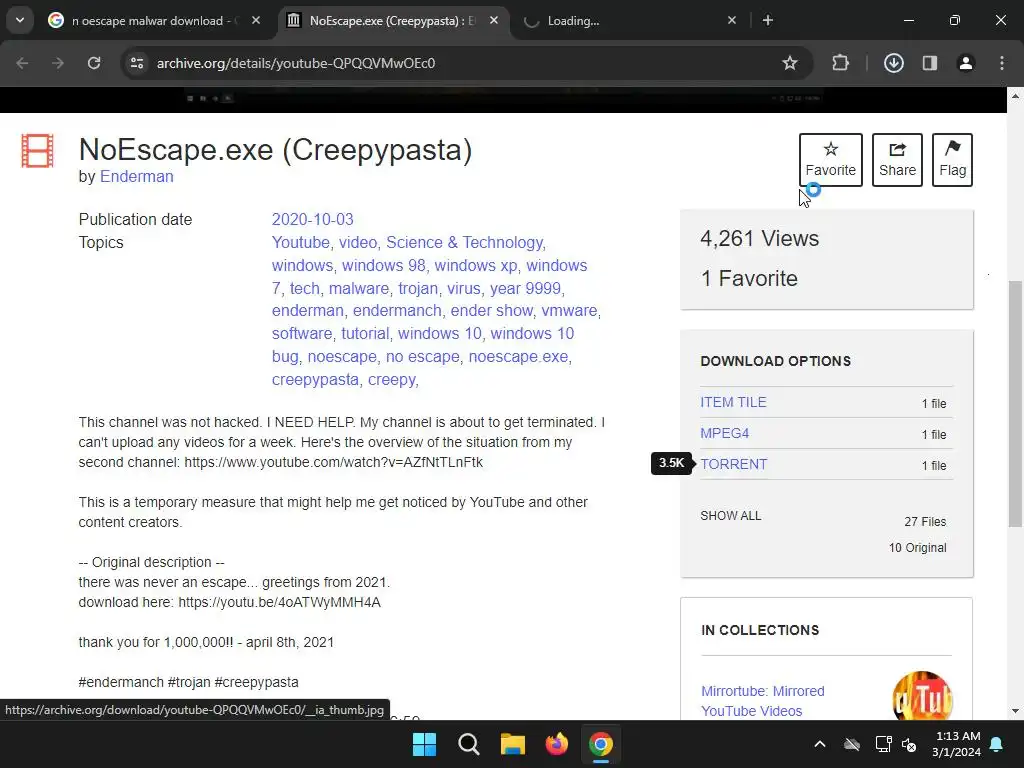This screenshot has width=1024, height=768.
Task: Switch to the Google search tab
Action: click(x=155, y=21)
